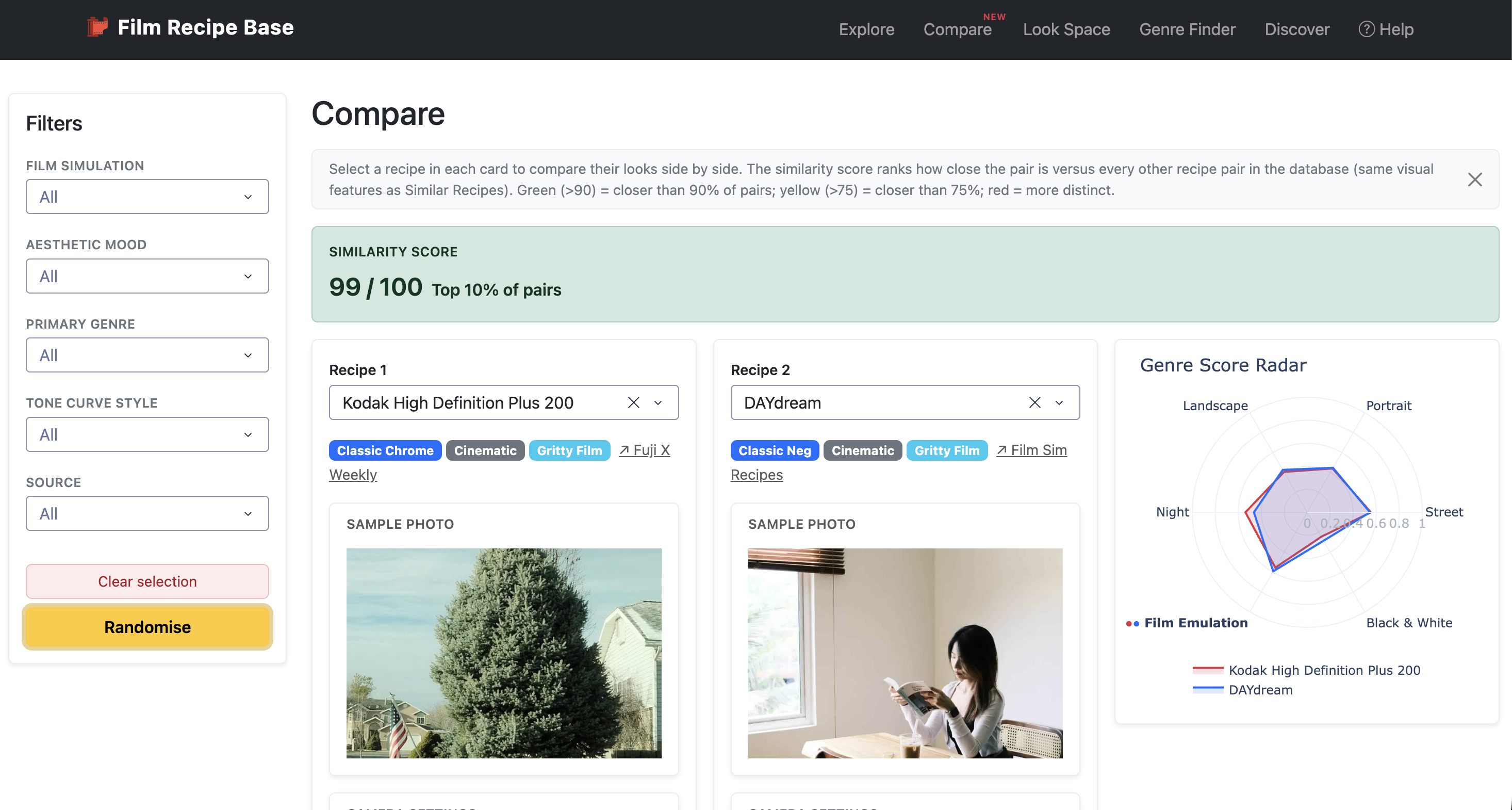The width and height of the screenshot is (1512, 810).
Task: Go to the Explore page
Action: click(x=866, y=29)
